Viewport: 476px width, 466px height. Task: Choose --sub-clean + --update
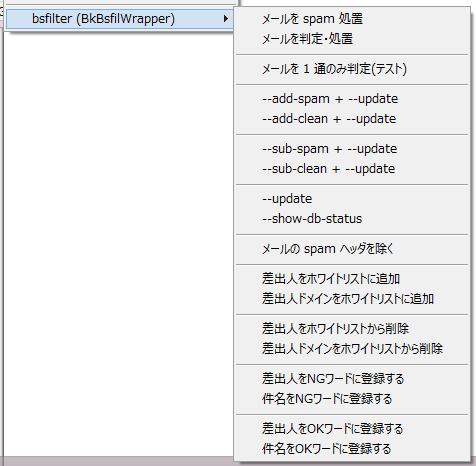coord(352,169)
